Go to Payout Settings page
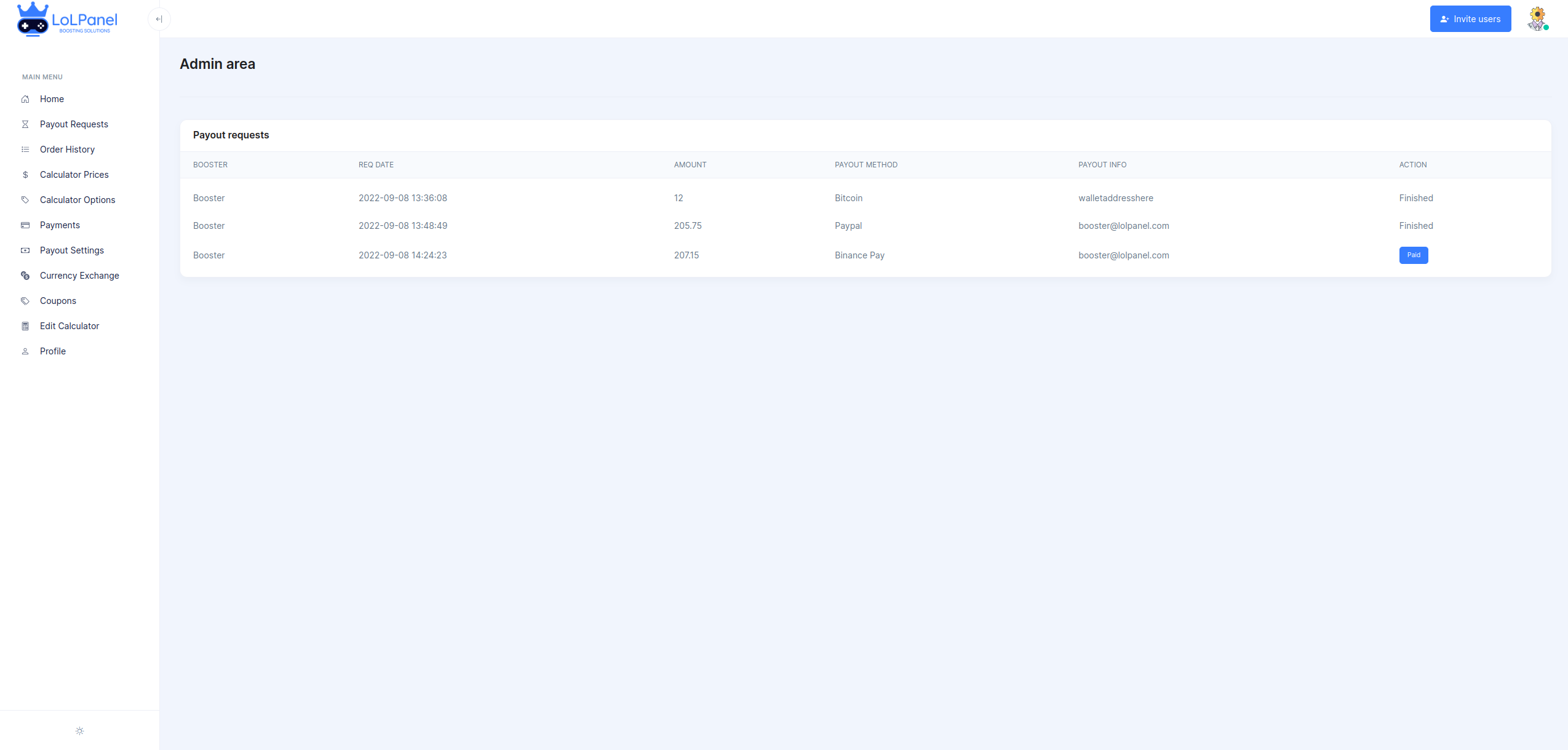Screen dimensions: 1568x750 72,250
